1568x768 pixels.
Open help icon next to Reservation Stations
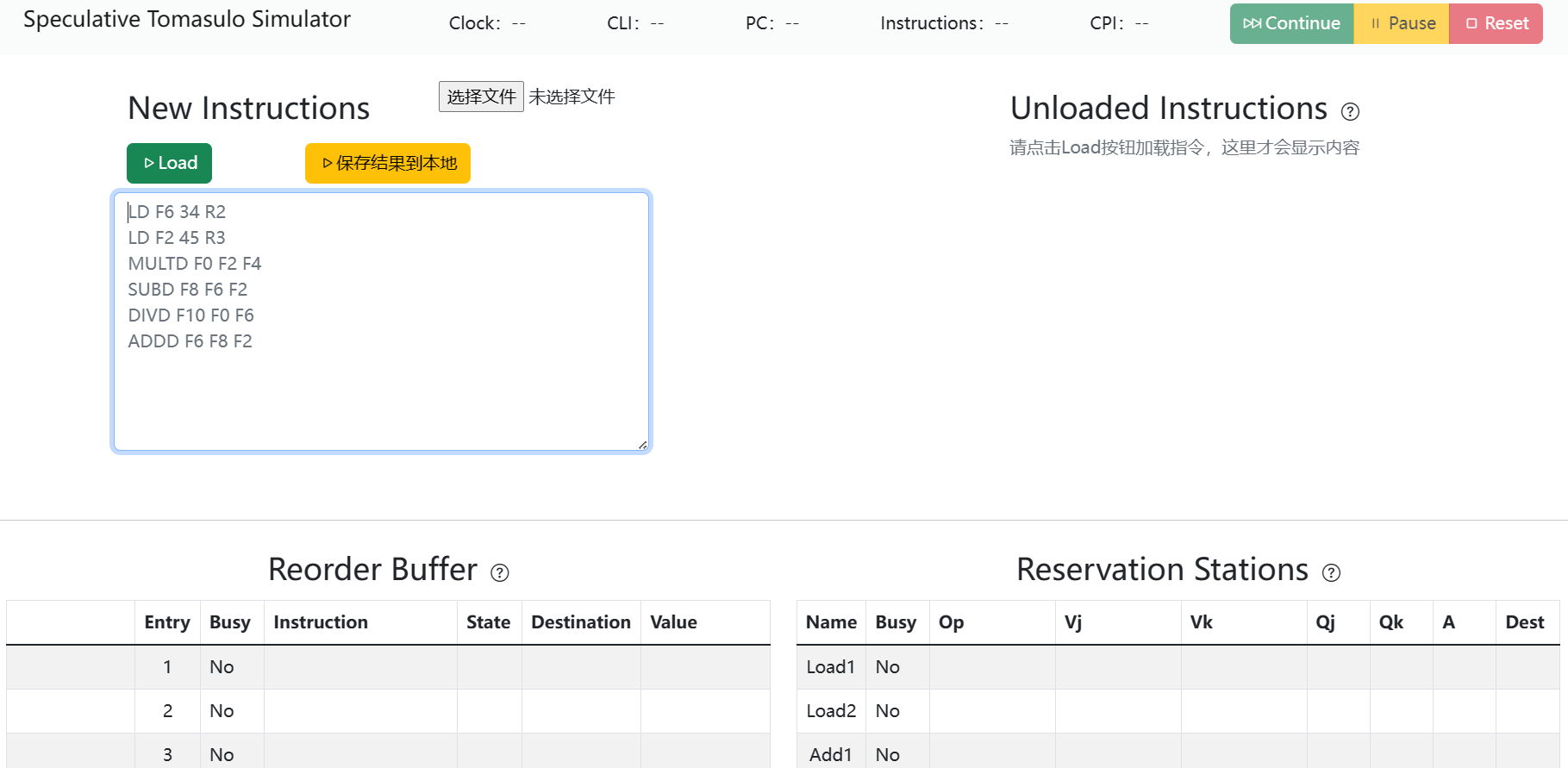pyautogui.click(x=1332, y=572)
